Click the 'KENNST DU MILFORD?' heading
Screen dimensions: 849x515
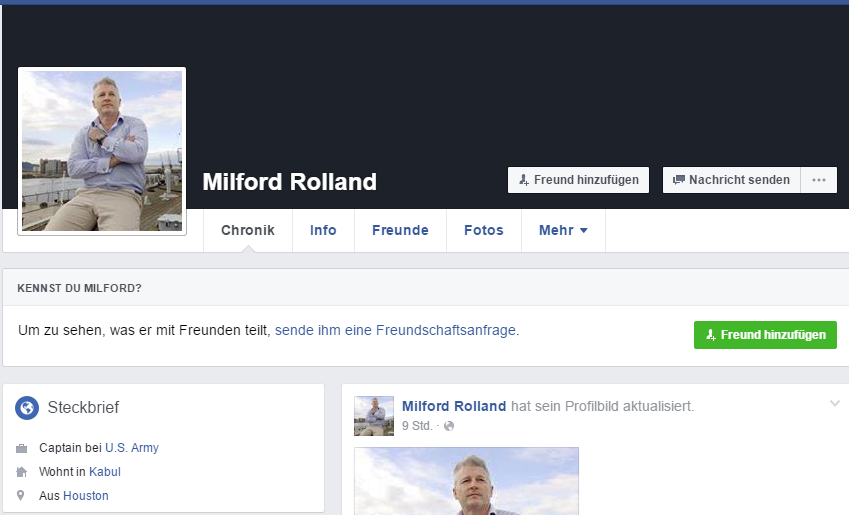coord(80,288)
